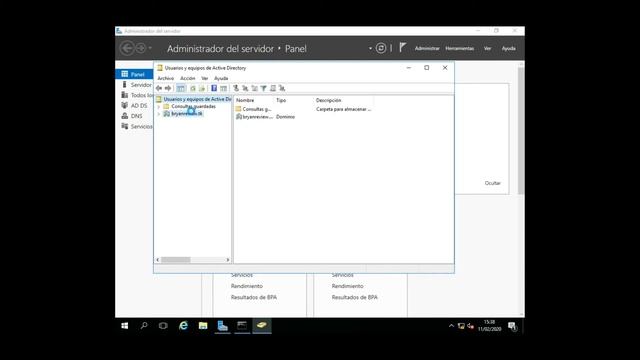Select the Servicios de archivos sidebar item
Screen dimensions: 640x360
click(x=134, y=127)
